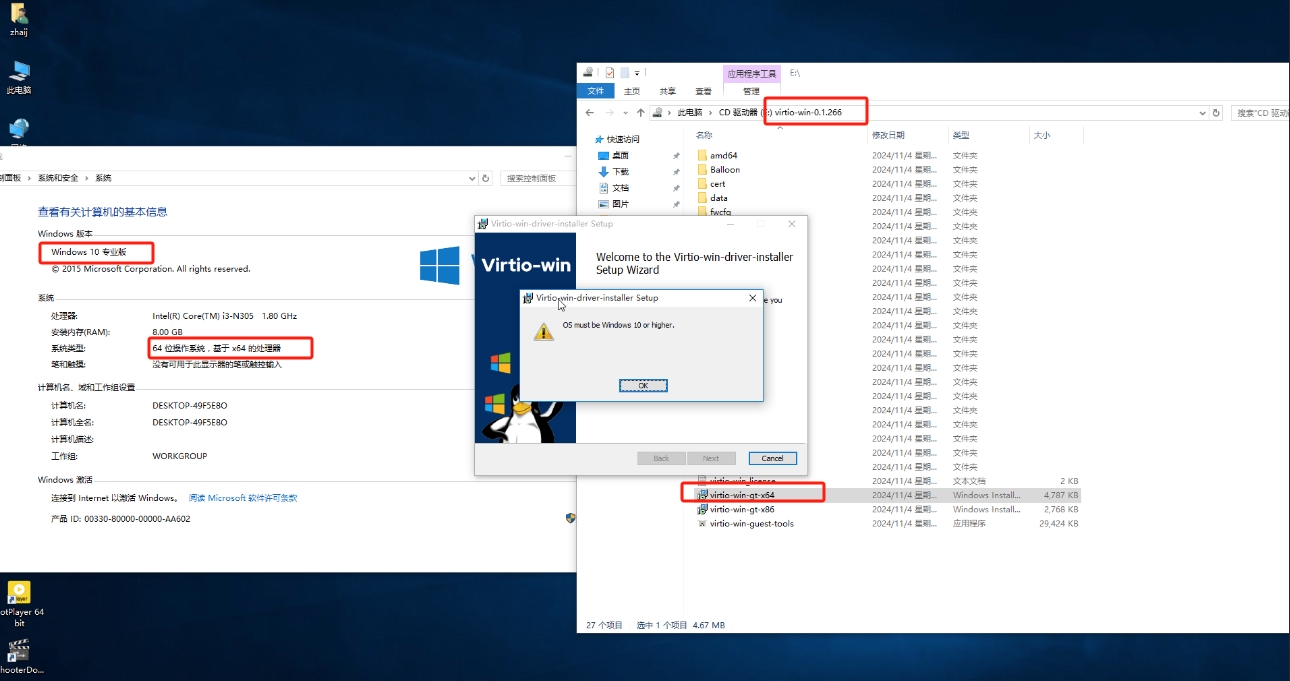Open the zhaij user folder desktop icon
The height and width of the screenshot is (681, 1290).
click(18, 18)
